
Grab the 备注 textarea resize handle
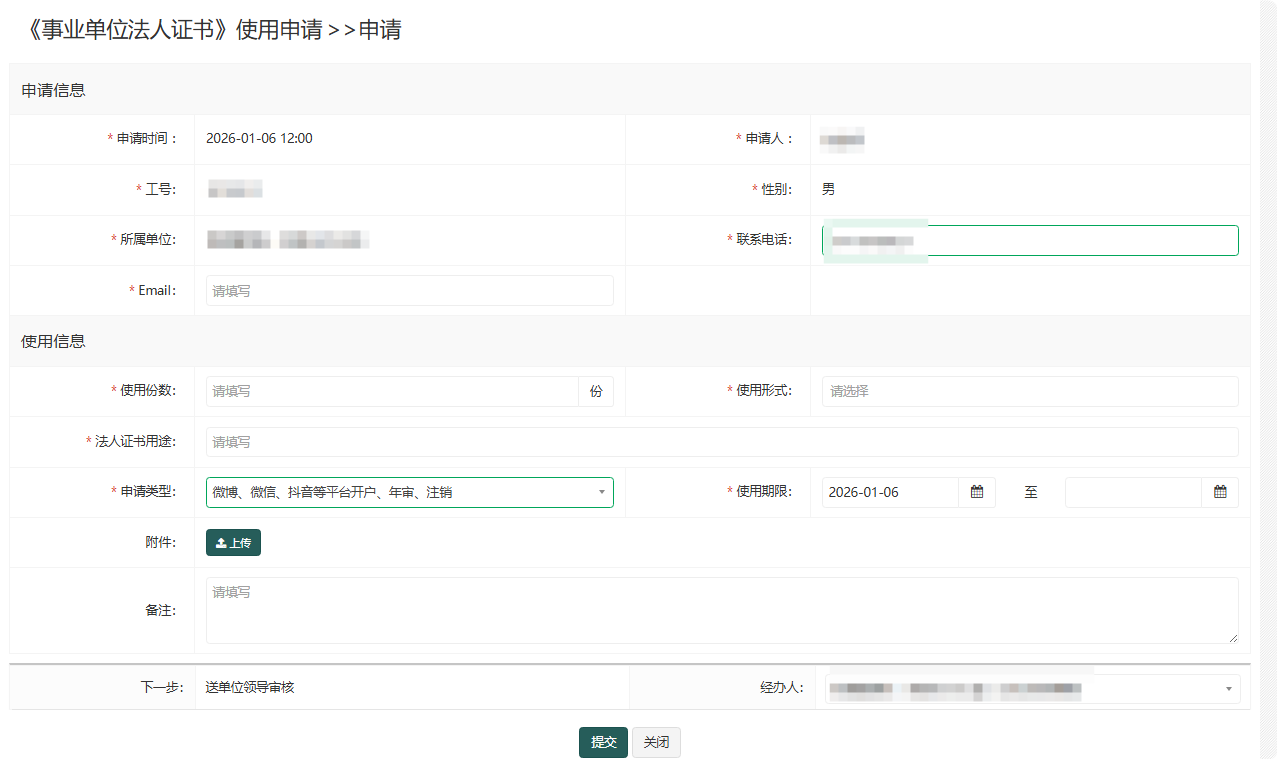(x=1232, y=637)
